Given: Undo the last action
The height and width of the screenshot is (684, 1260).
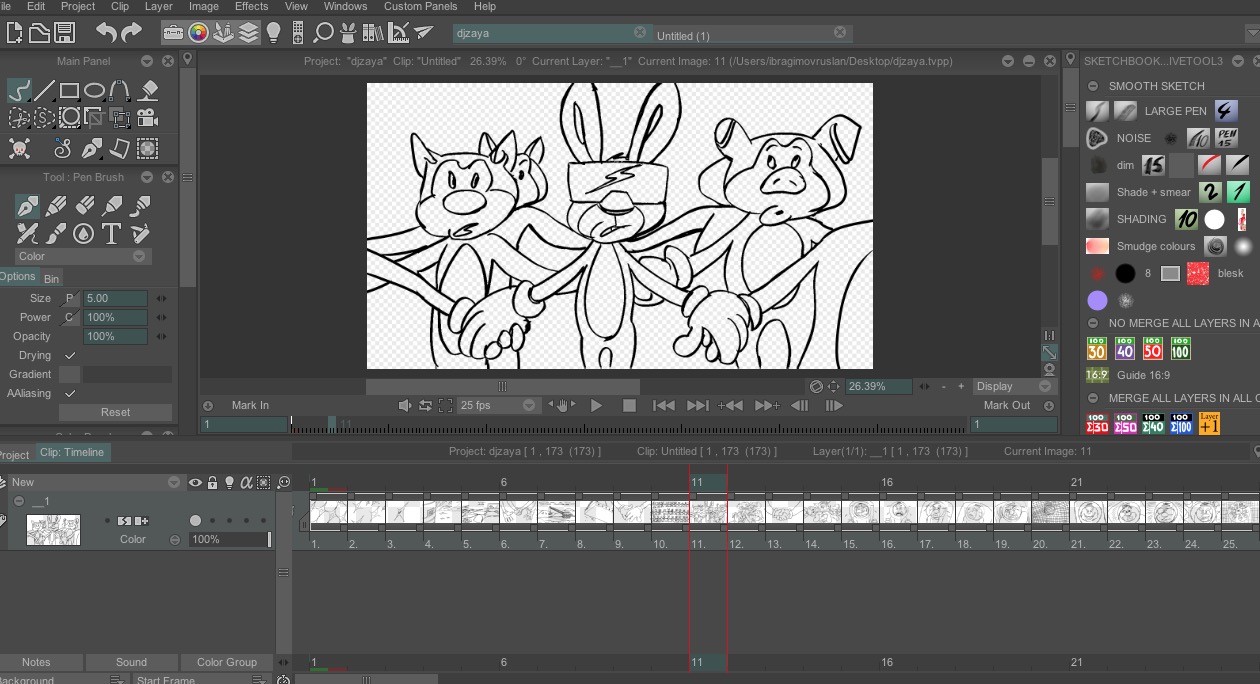Looking at the screenshot, I should [106, 33].
